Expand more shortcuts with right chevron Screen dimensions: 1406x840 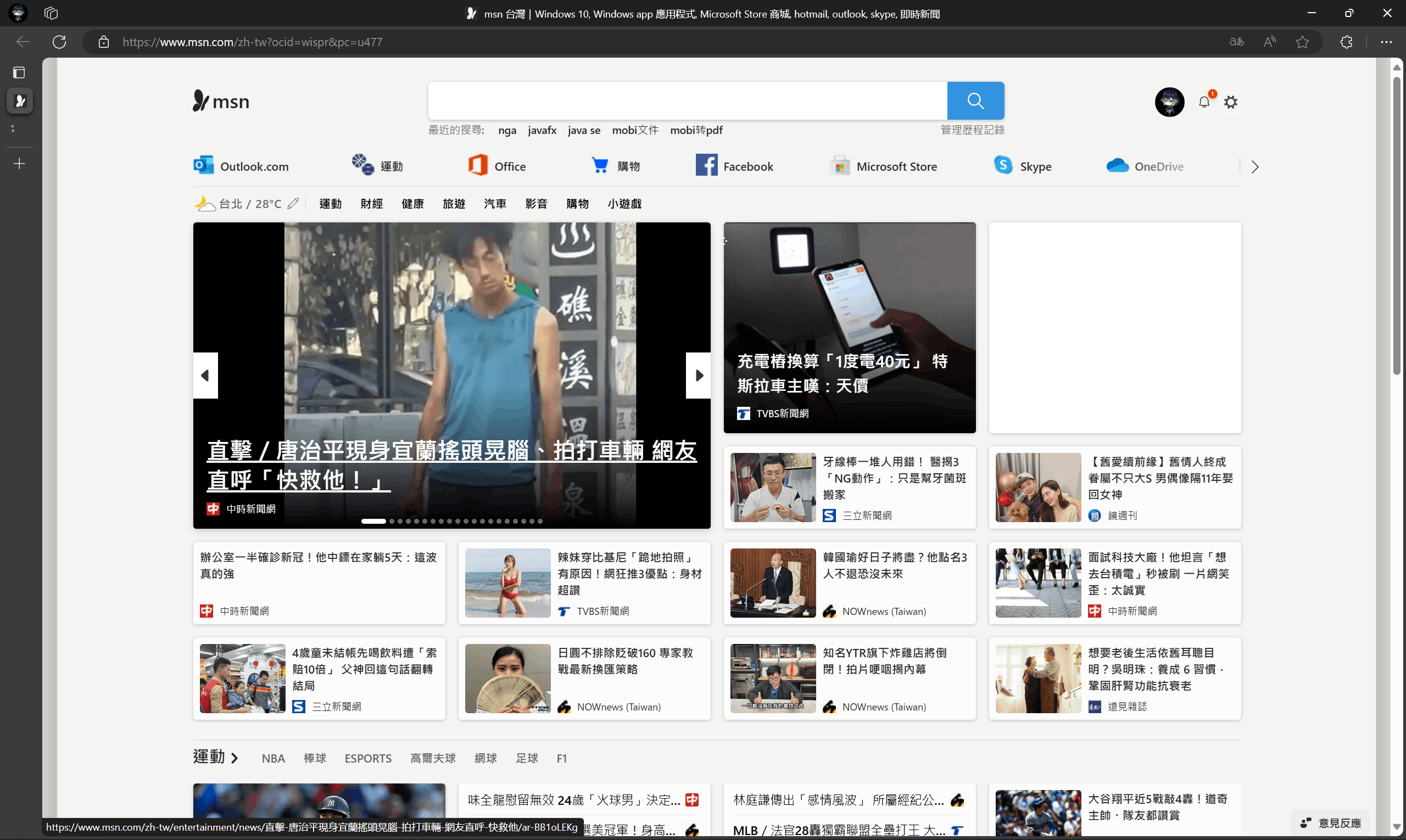coord(1255,166)
